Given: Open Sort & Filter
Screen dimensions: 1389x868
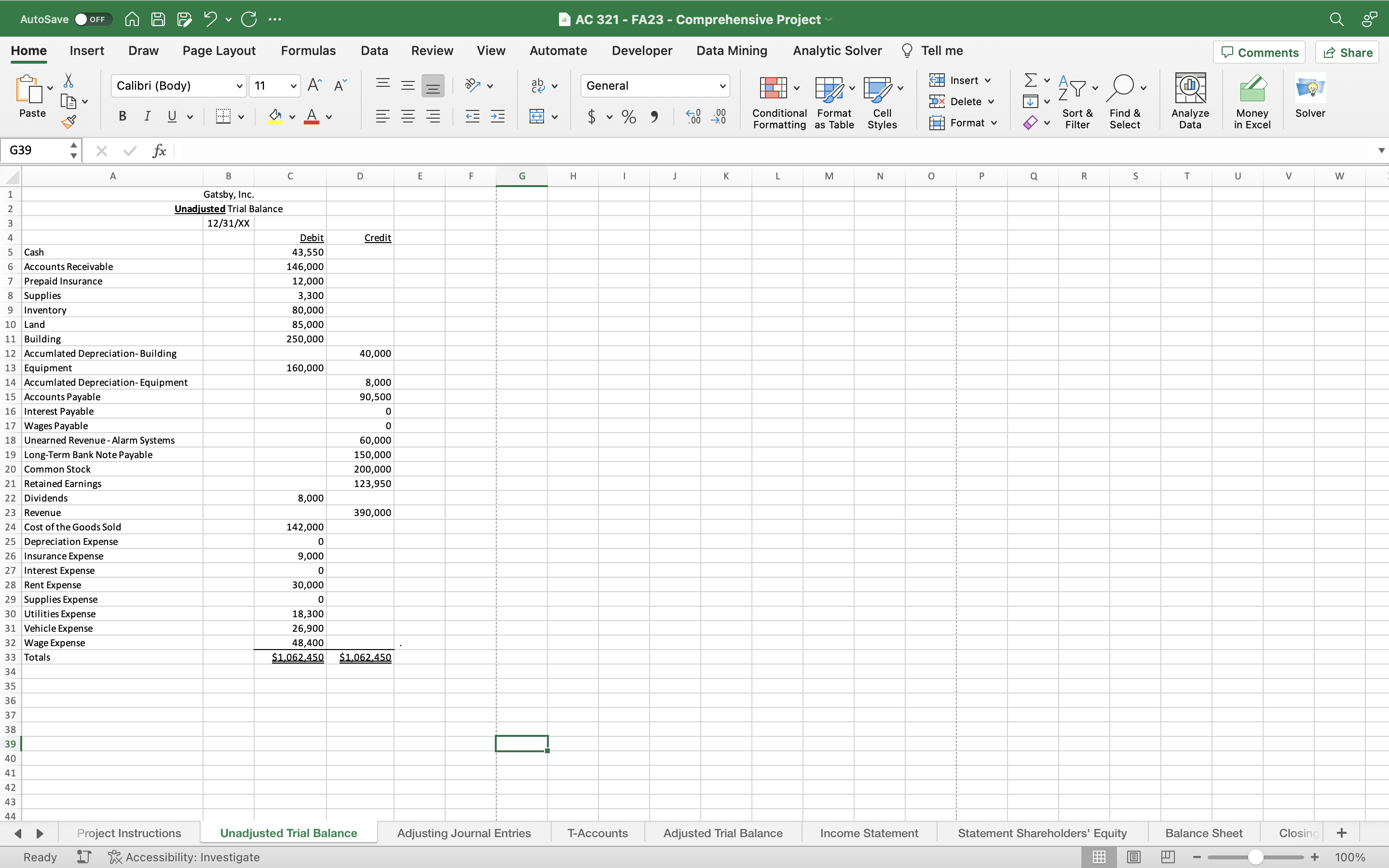Looking at the screenshot, I should (x=1076, y=102).
